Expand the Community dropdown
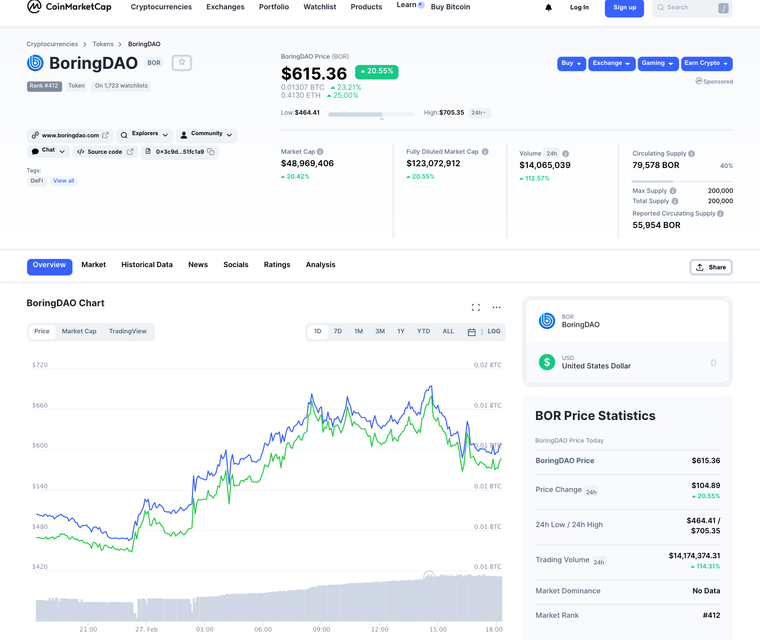Screen dimensions: 760x640 (206, 135)
